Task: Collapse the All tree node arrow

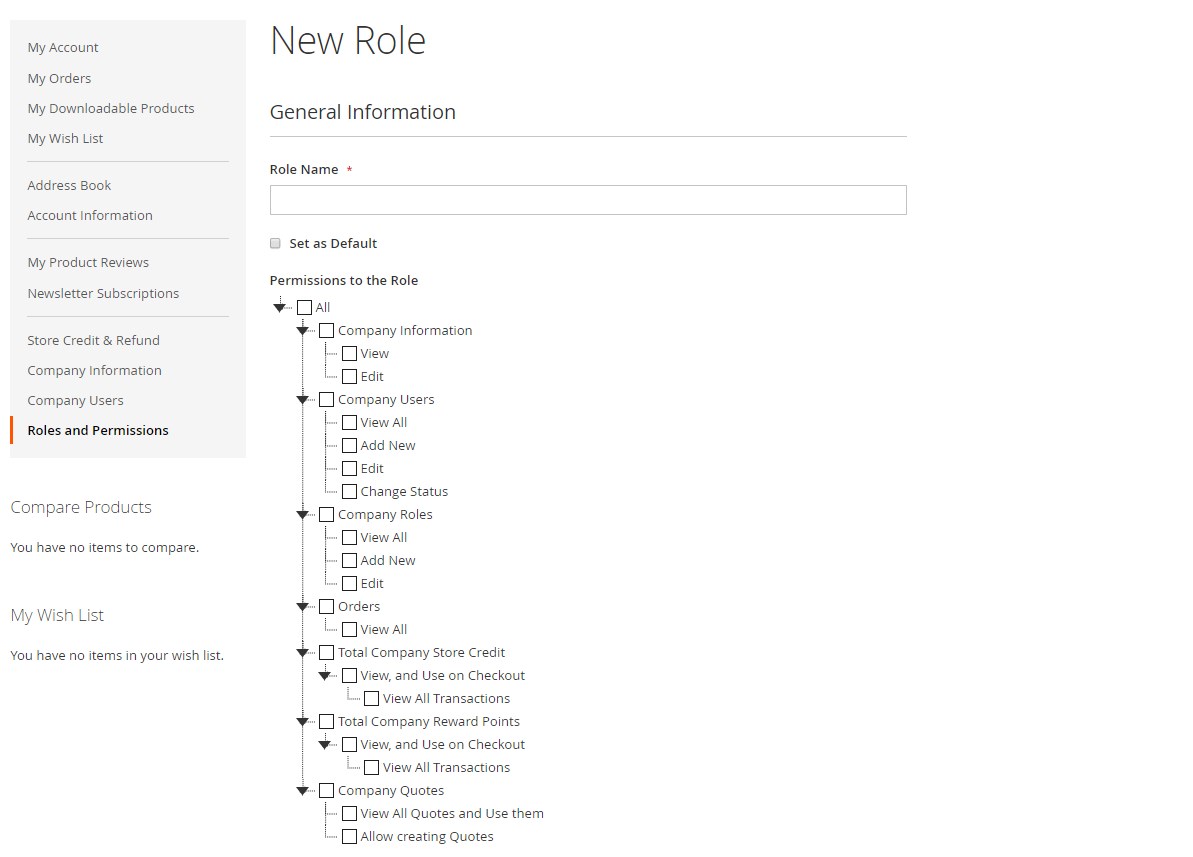Action: tap(280, 307)
